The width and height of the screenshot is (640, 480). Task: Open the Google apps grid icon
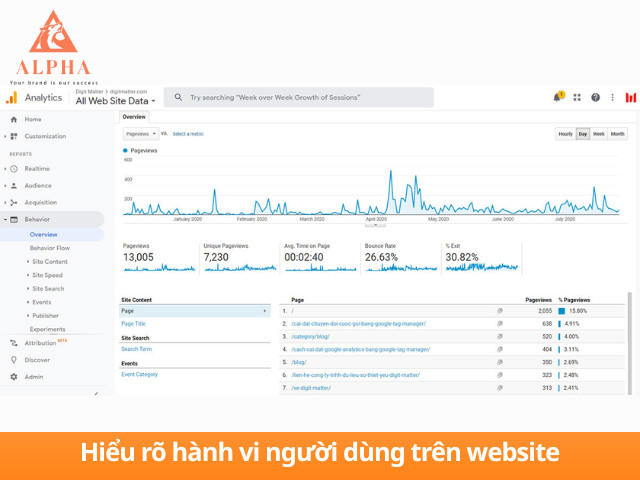577,97
